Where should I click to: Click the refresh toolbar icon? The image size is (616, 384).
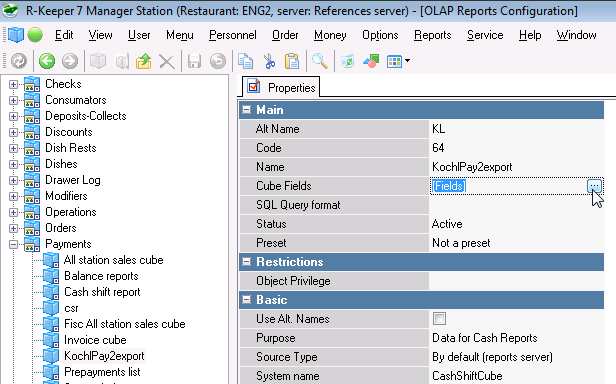click(x=18, y=61)
